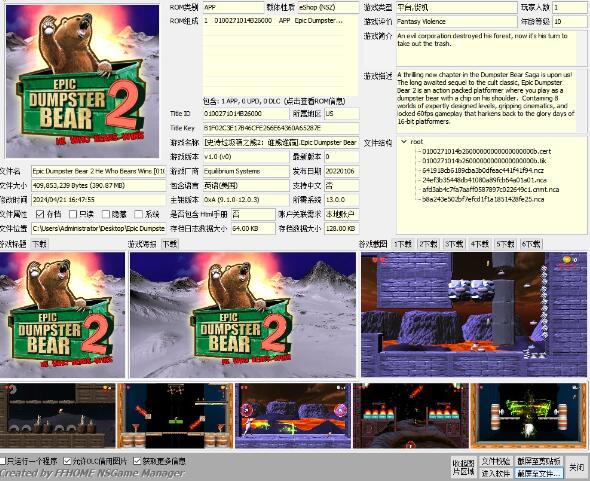Click the 主钥版本 field 0xA (9.1.0-12.0.3)
The height and width of the screenshot is (481, 590).
click(x=246, y=199)
